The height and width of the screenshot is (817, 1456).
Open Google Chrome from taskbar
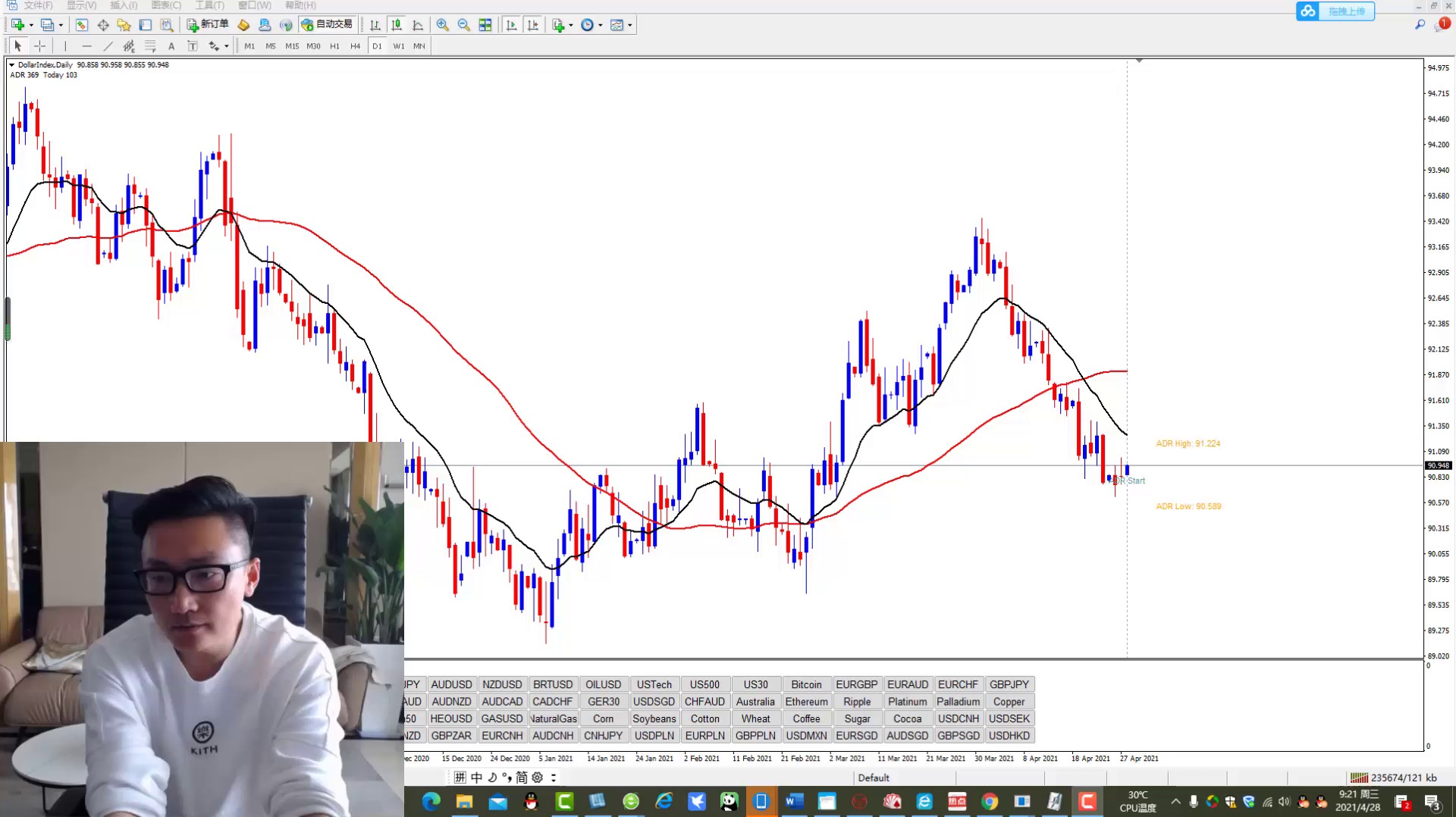pos(990,801)
